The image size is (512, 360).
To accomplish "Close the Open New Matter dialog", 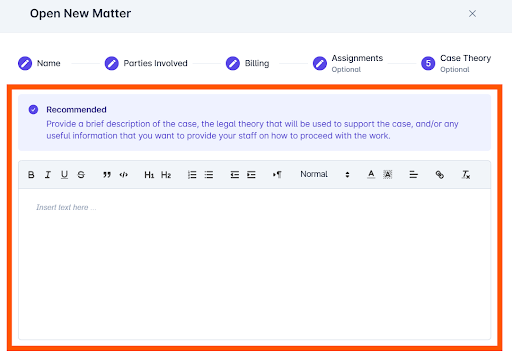I will 472,14.
